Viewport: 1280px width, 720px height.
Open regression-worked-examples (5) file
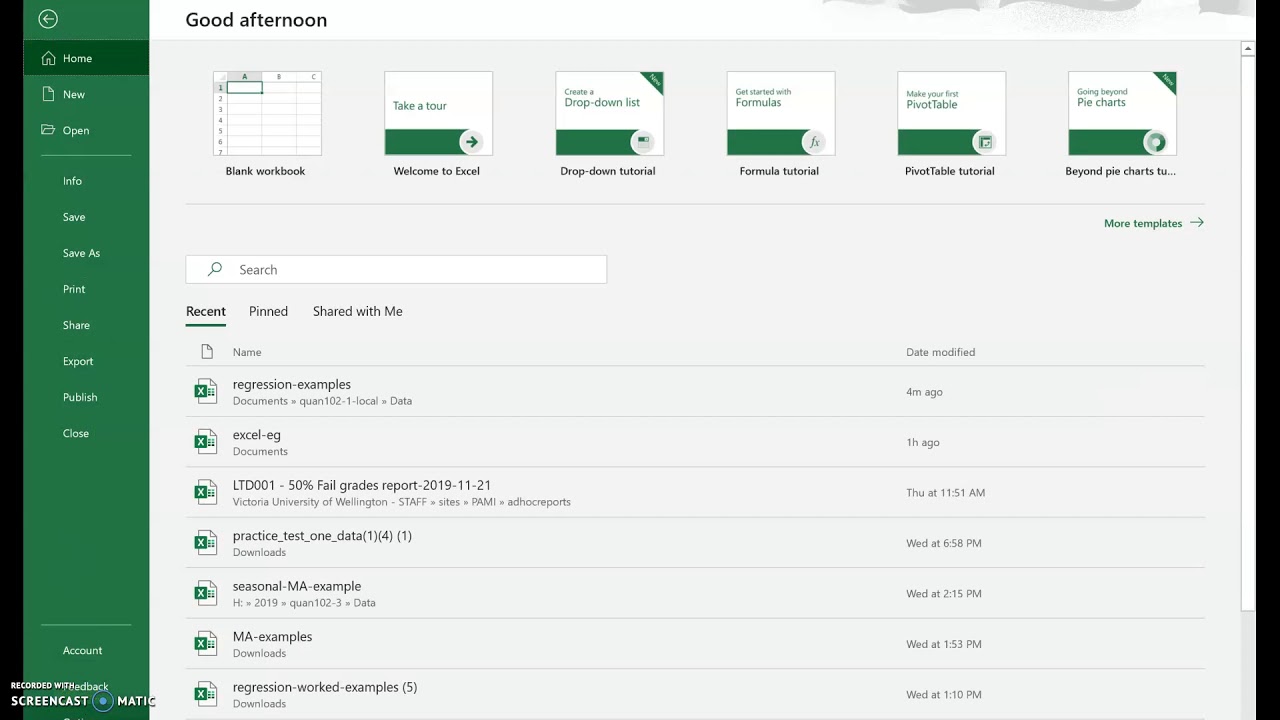click(695, 694)
